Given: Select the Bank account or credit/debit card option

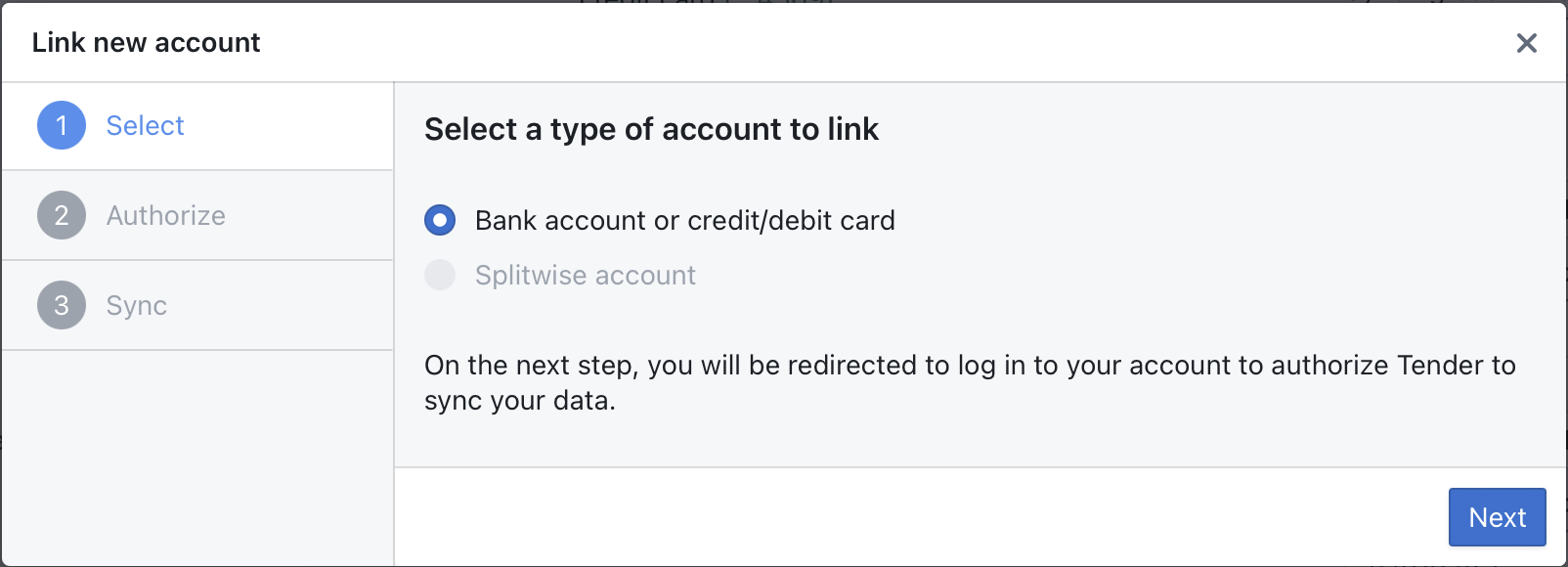Looking at the screenshot, I should tap(440, 221).
